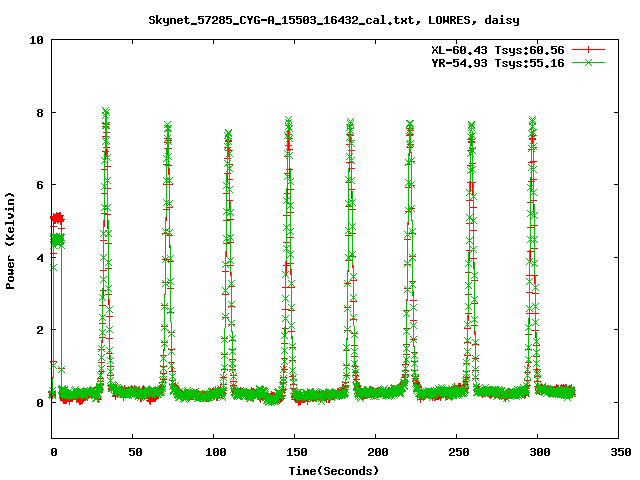This screenshot has width=640, height=480.
Task: Click the top of the peak near 145 seconds
Action: [289, 122]
